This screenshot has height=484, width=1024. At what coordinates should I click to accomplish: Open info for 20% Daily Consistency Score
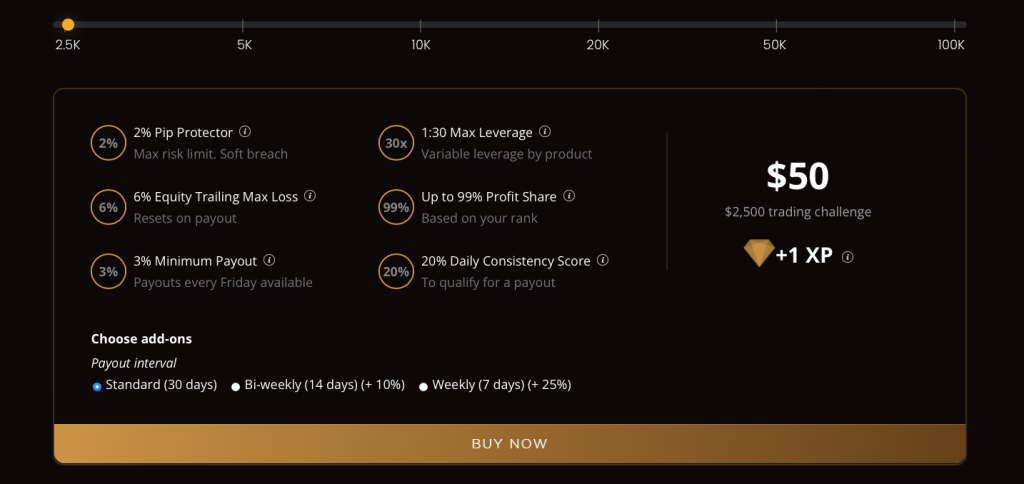click(x=602, y=260)
